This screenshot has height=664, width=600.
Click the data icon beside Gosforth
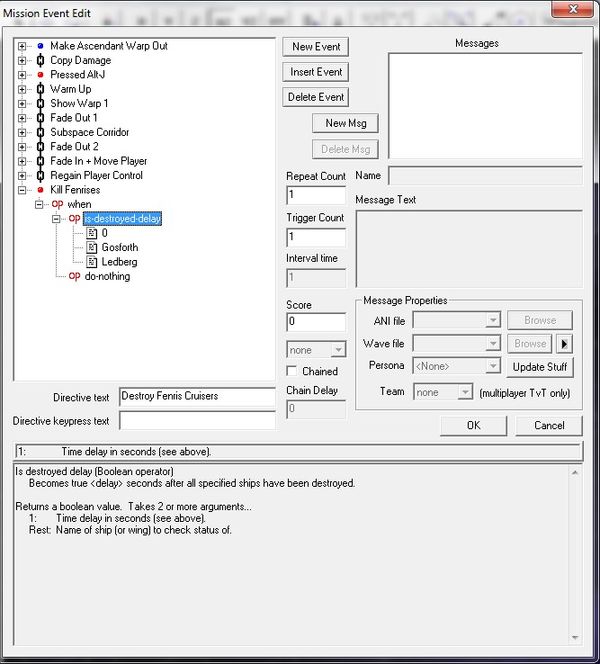(x=91, y=247)
